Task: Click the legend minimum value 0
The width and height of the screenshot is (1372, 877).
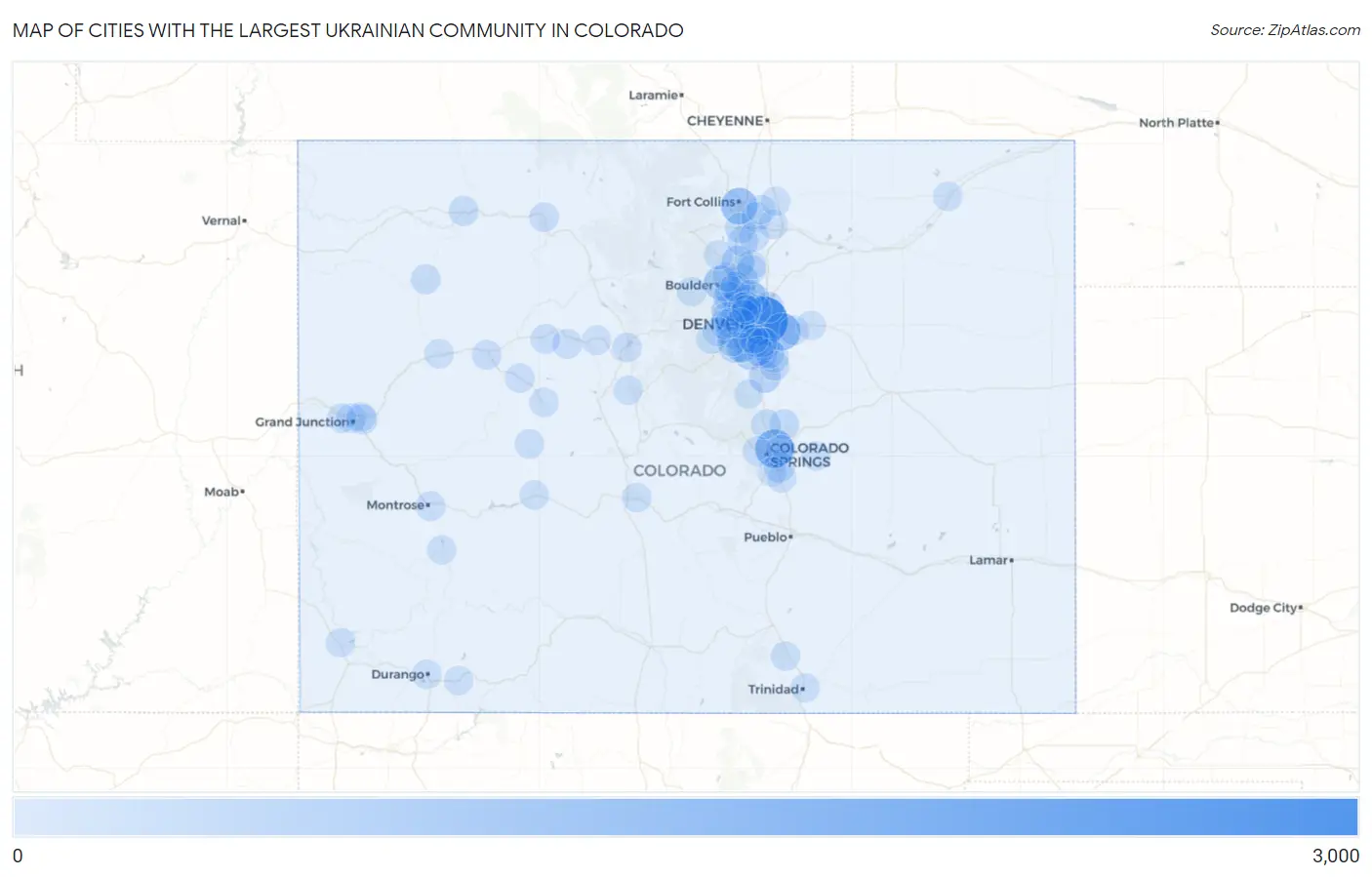Action: tap(18, 857)
